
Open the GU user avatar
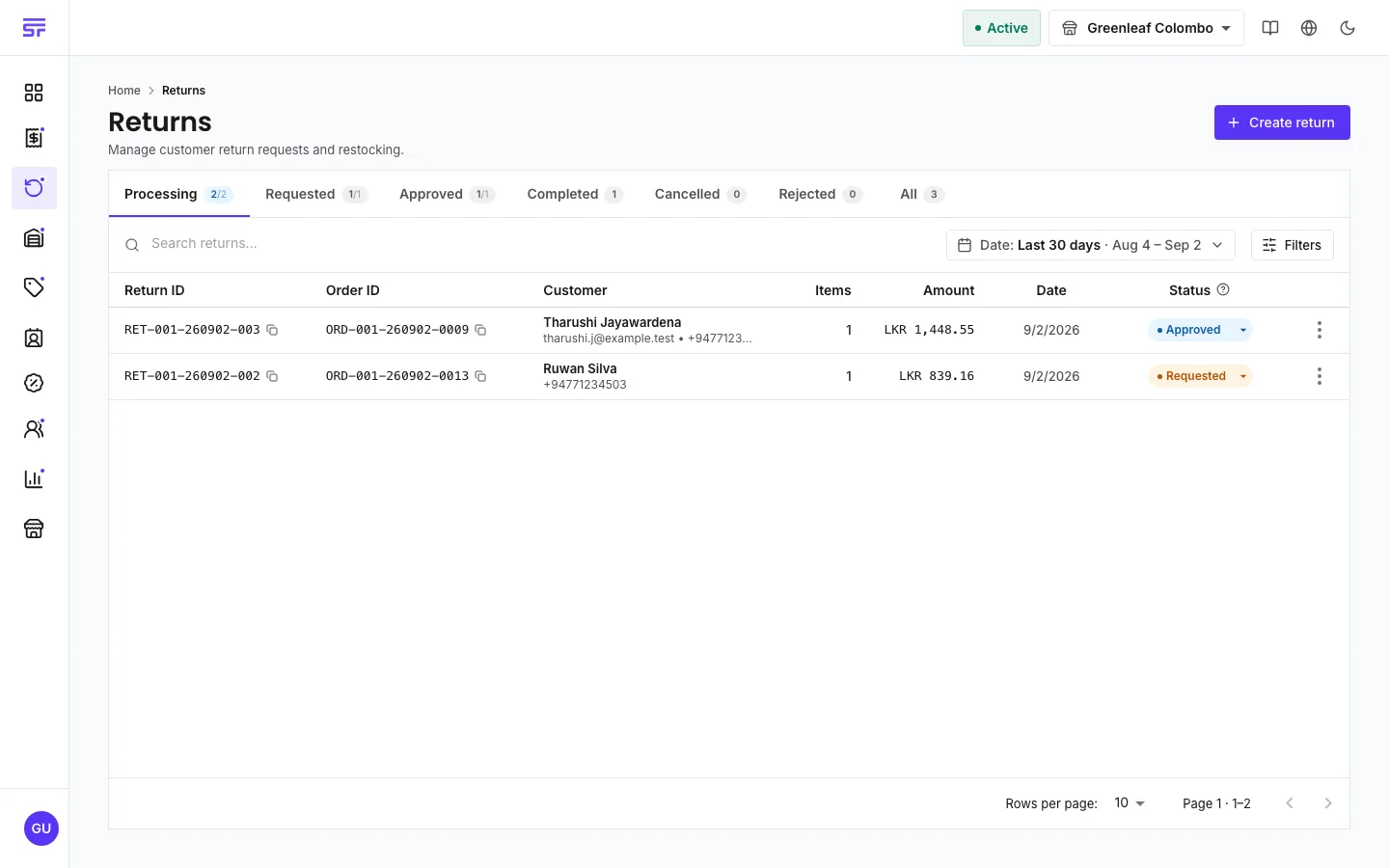(x=41, y=828)
